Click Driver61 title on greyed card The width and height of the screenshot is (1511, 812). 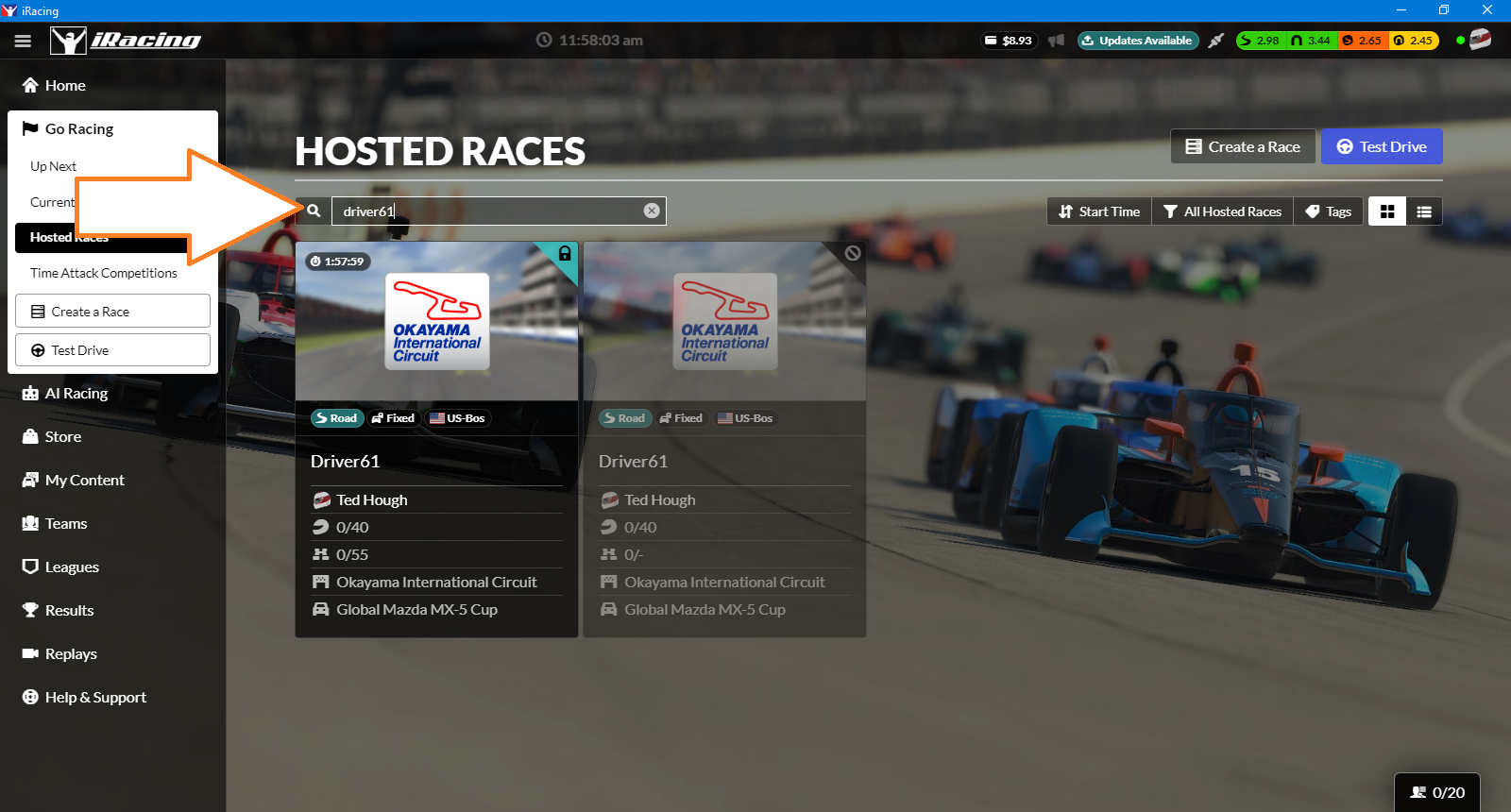634,461
